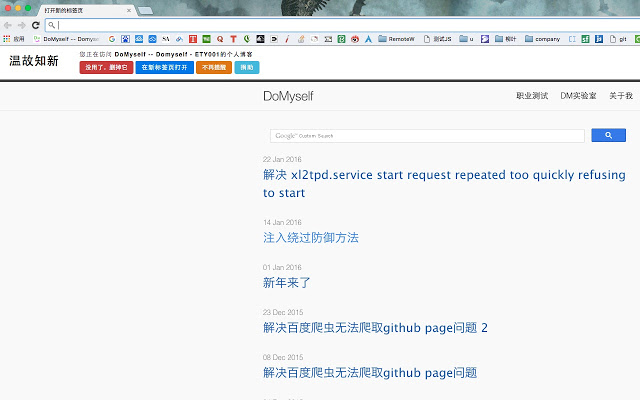Open the green sf bookmark icon
640x400 pixels.
(585, 39)
